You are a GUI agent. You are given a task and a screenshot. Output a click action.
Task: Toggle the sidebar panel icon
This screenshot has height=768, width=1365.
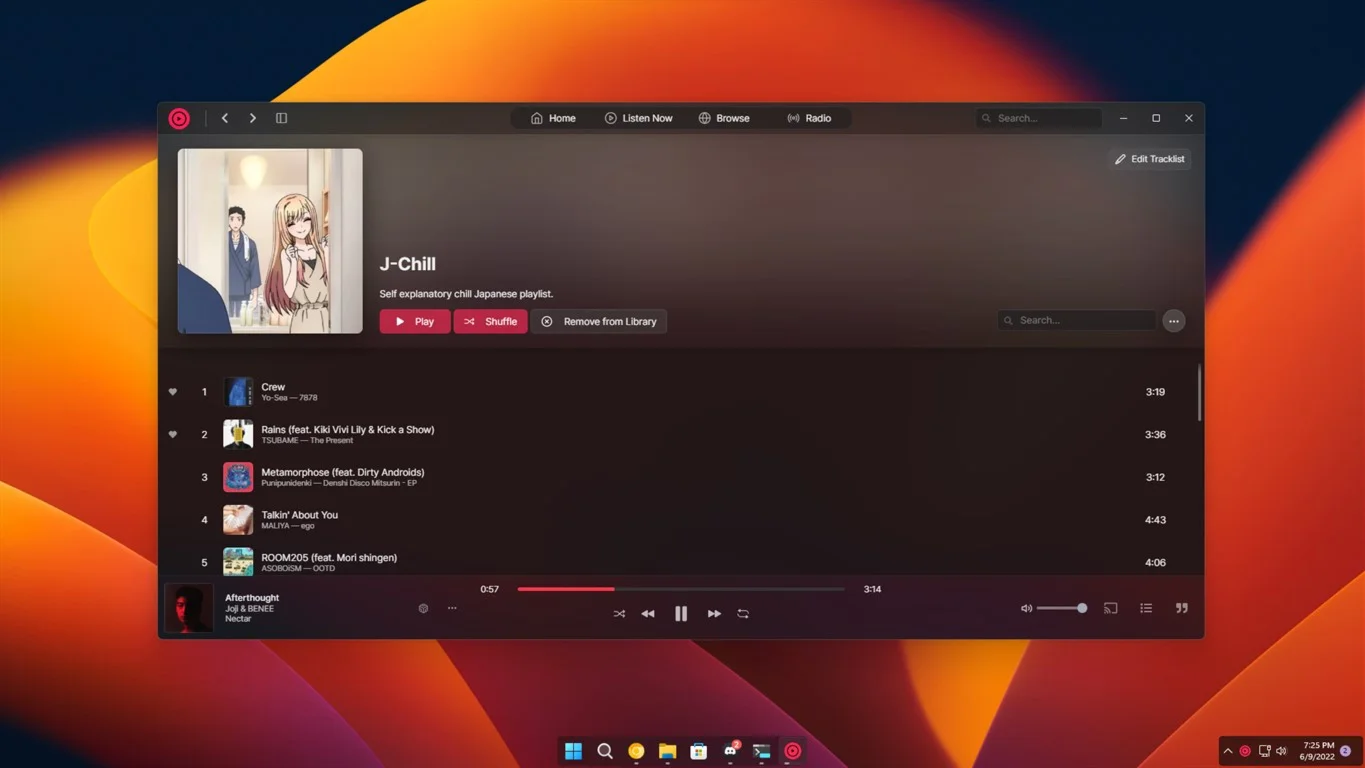tap(282, 118)
